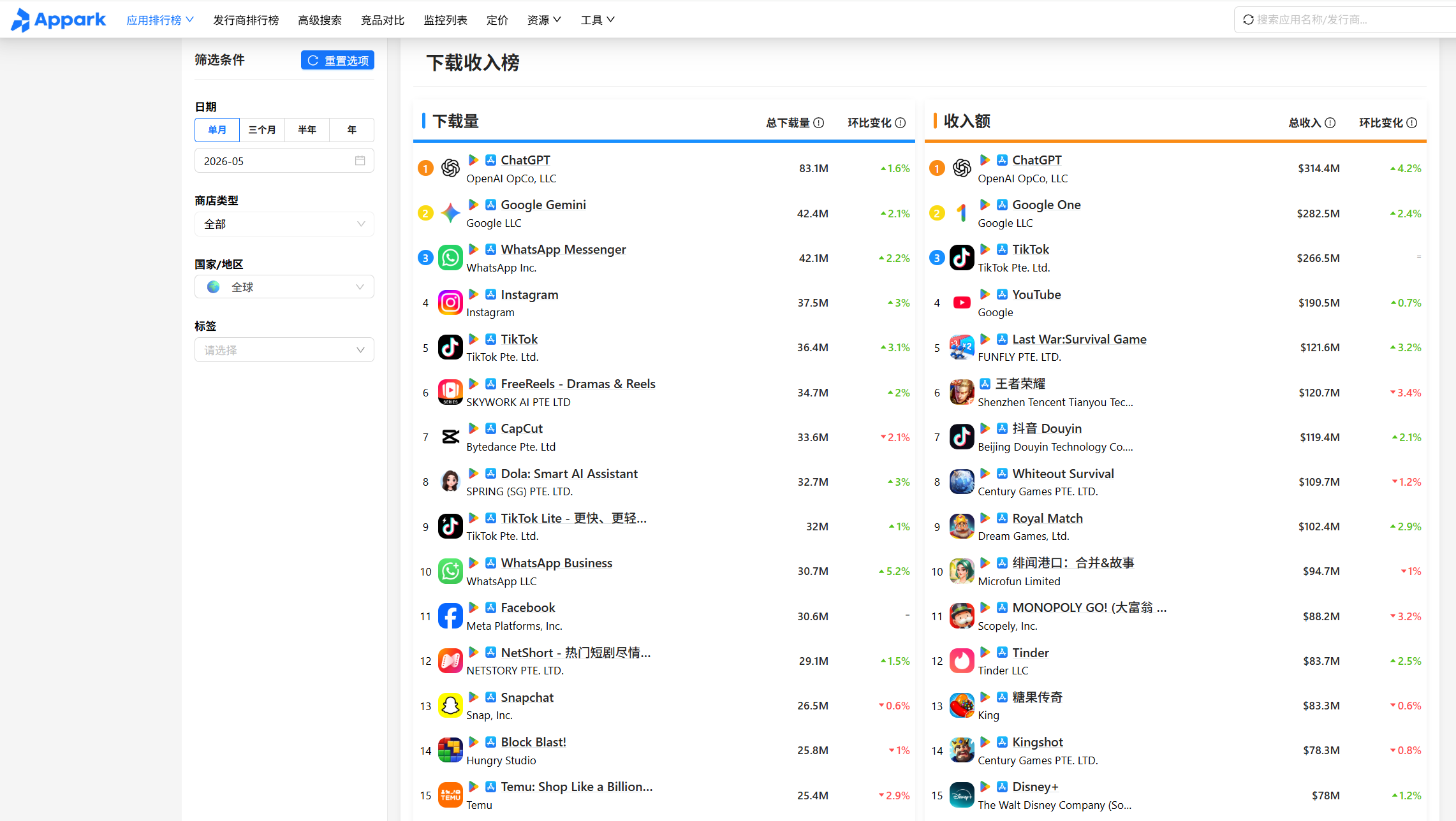Go to 定价 page
The height and width of the screenshot is (821, 1456).
tap(497, 20)
